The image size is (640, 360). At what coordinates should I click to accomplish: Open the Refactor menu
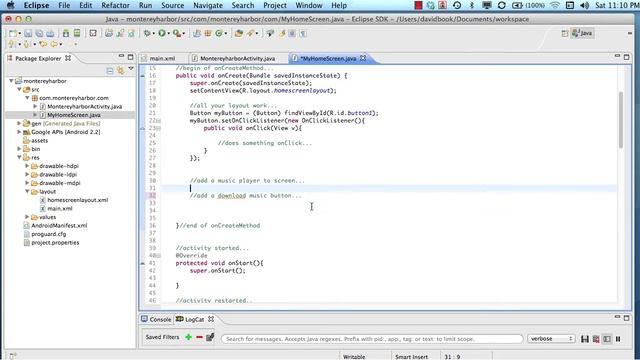point(115,5)
